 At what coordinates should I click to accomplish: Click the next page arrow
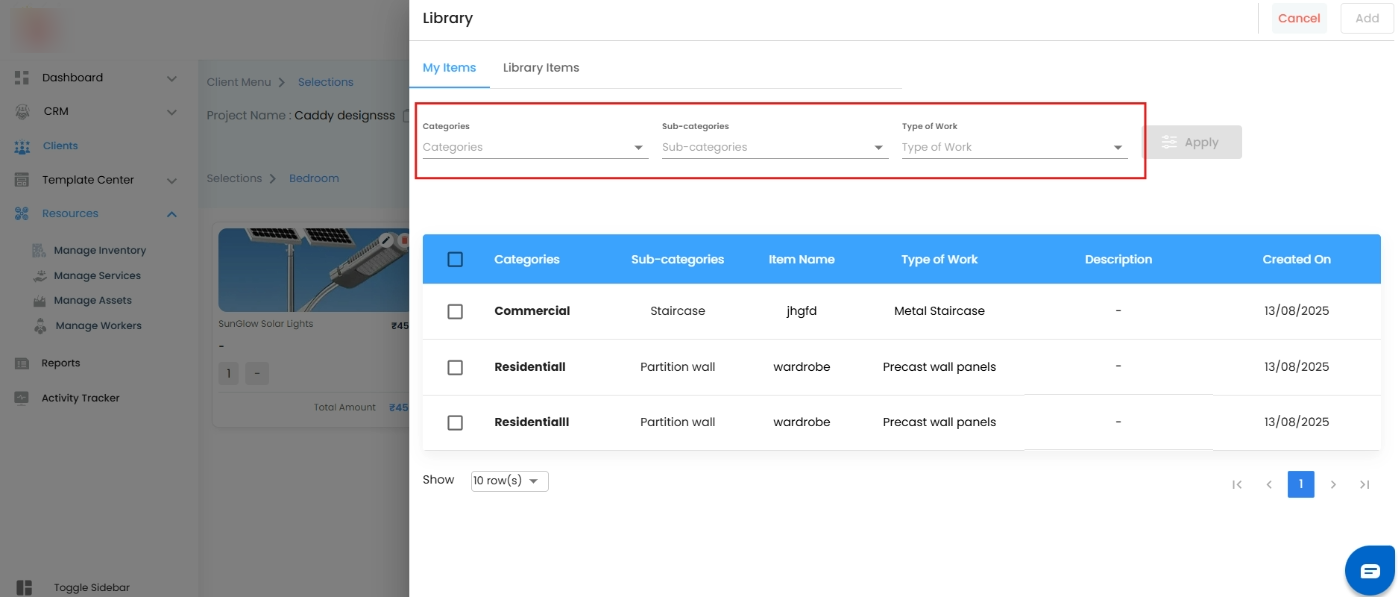[x=1333, y=485]
